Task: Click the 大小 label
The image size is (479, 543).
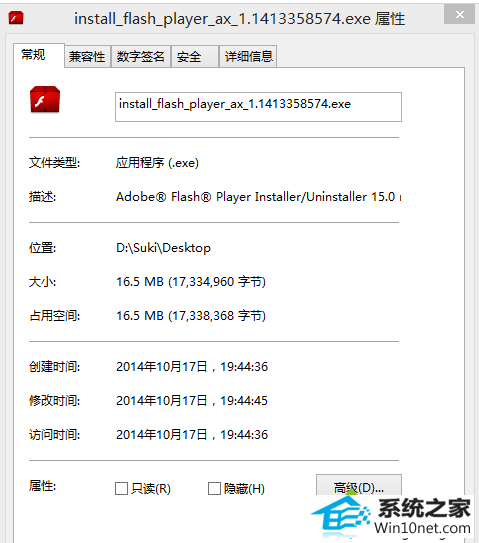Action: point(43,282)
